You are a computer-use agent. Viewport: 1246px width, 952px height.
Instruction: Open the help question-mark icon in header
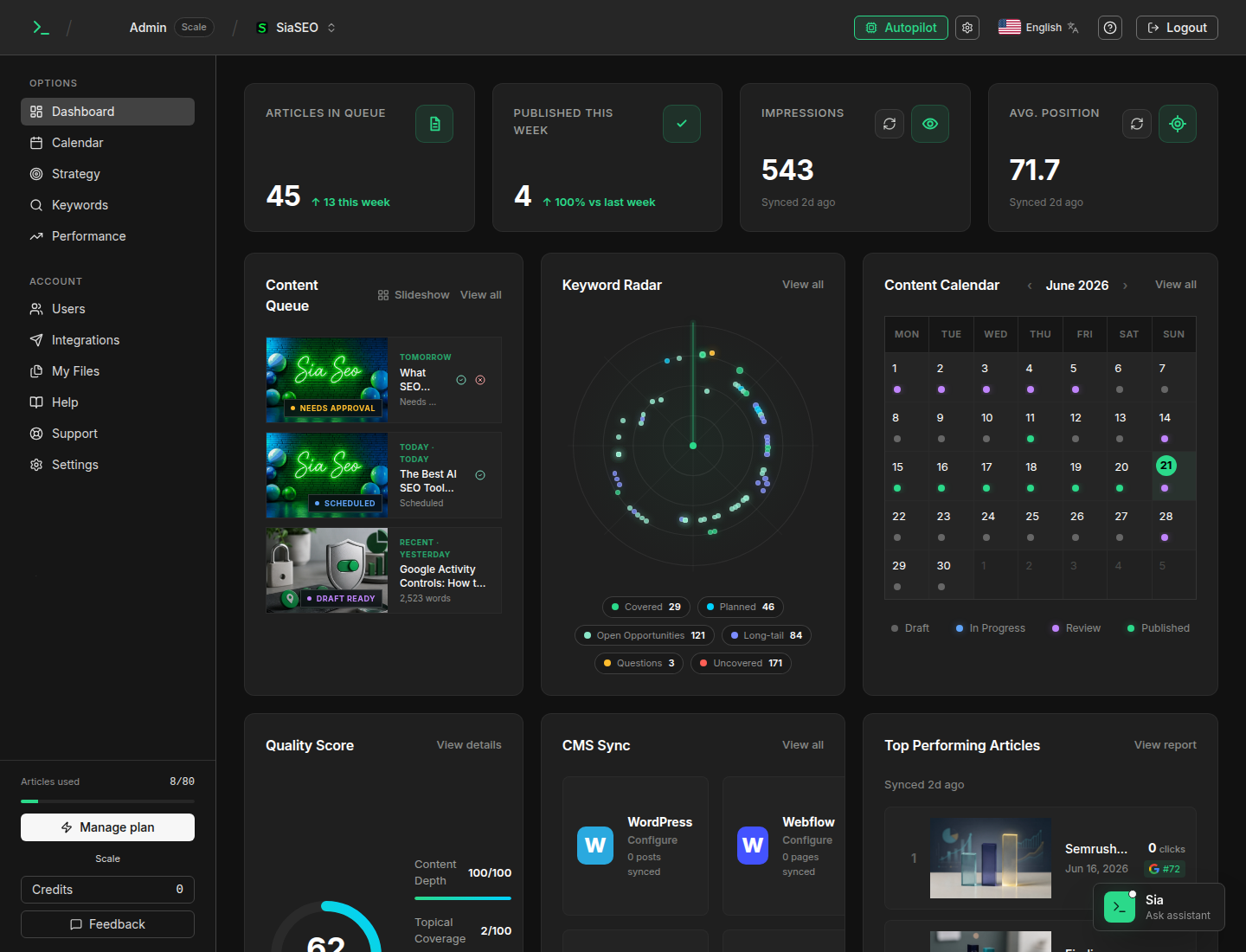[x=1110, y=28]
